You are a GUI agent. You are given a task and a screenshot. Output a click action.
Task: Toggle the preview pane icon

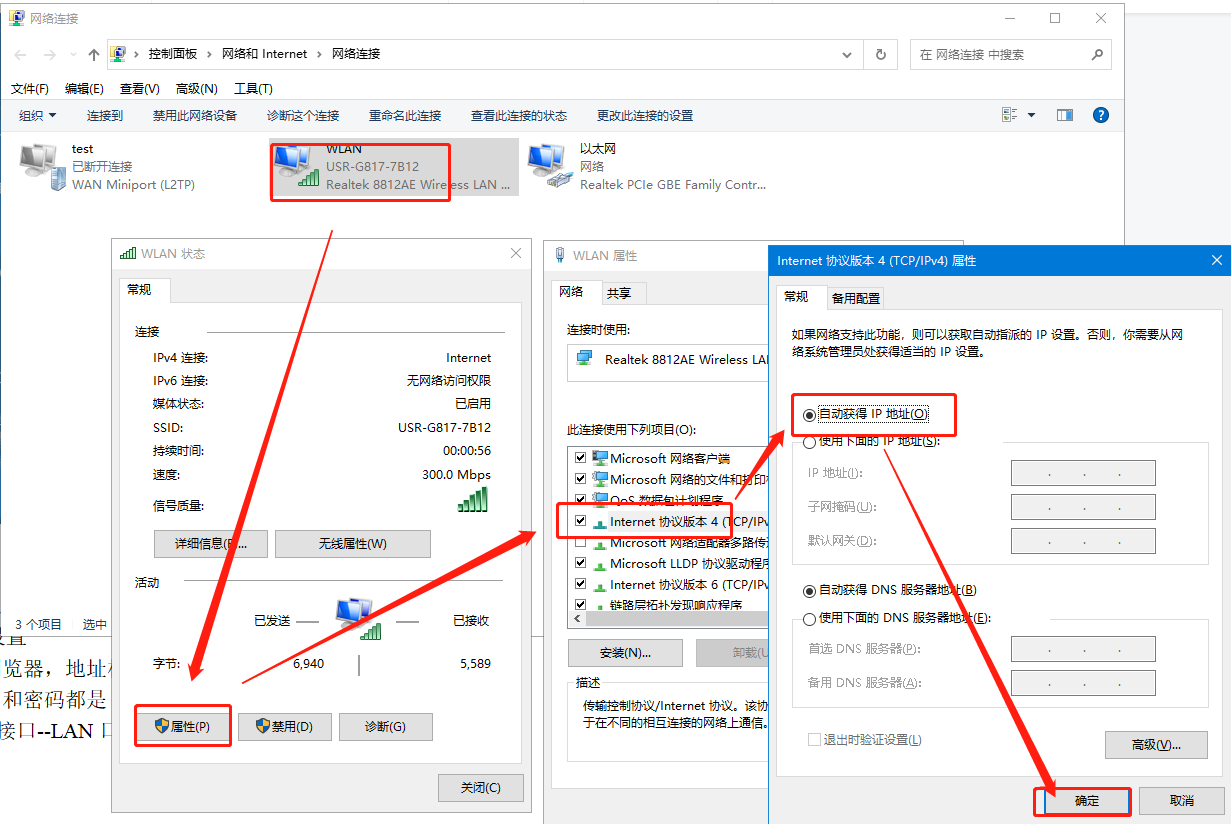click(x=1064, y=115)
